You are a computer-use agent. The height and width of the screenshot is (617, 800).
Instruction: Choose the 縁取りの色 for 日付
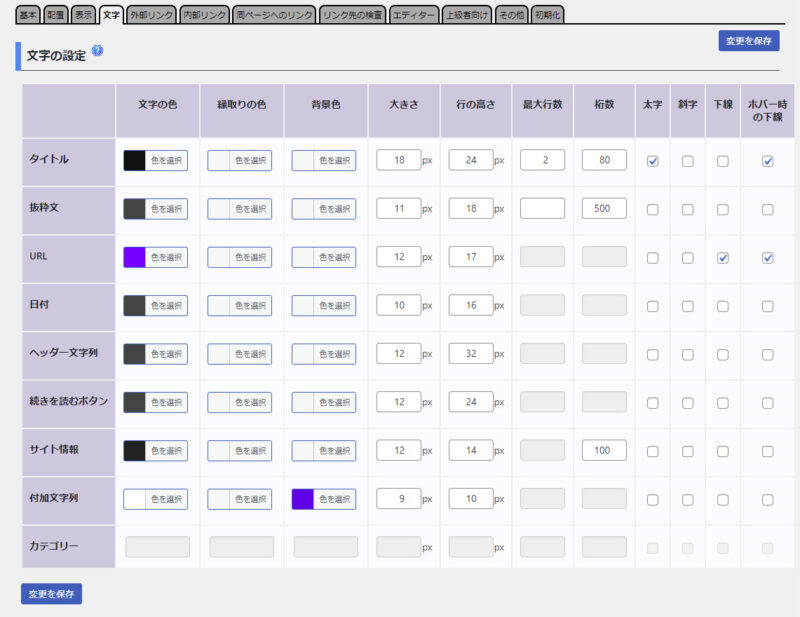pyautogui.click(x=239, y=305)
